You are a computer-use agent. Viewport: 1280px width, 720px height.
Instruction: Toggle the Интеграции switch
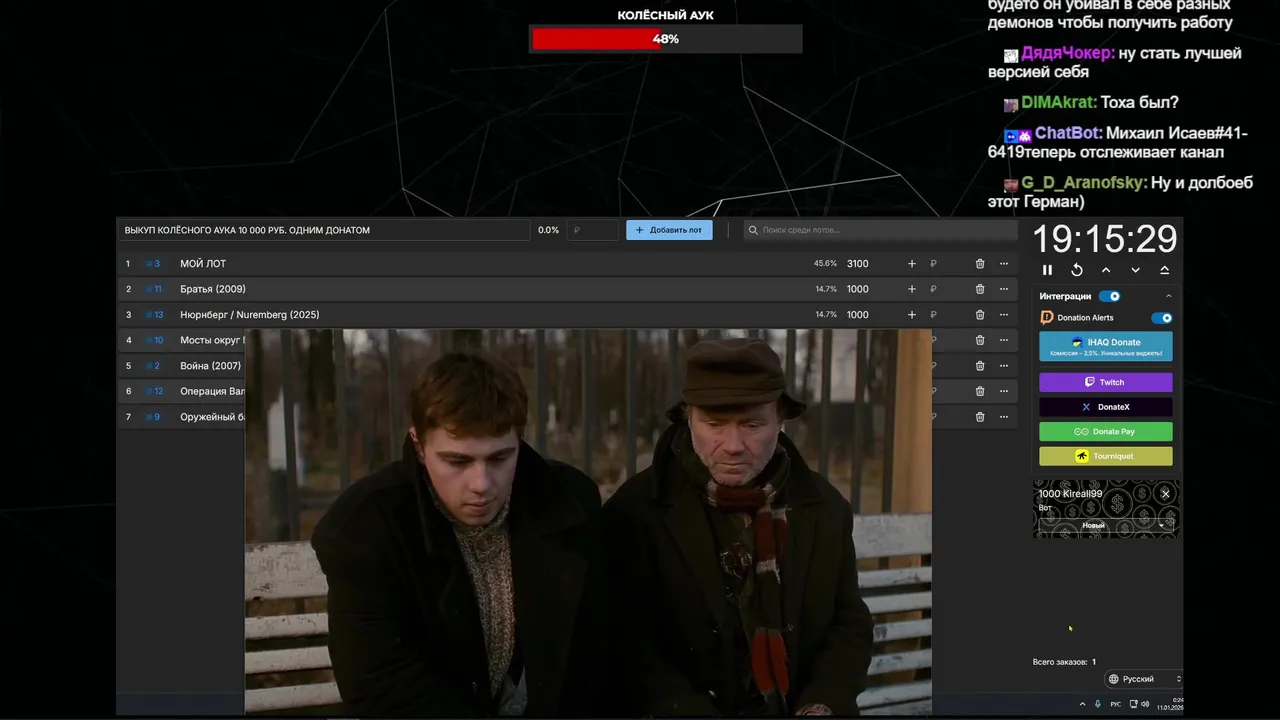point(1109,296)
